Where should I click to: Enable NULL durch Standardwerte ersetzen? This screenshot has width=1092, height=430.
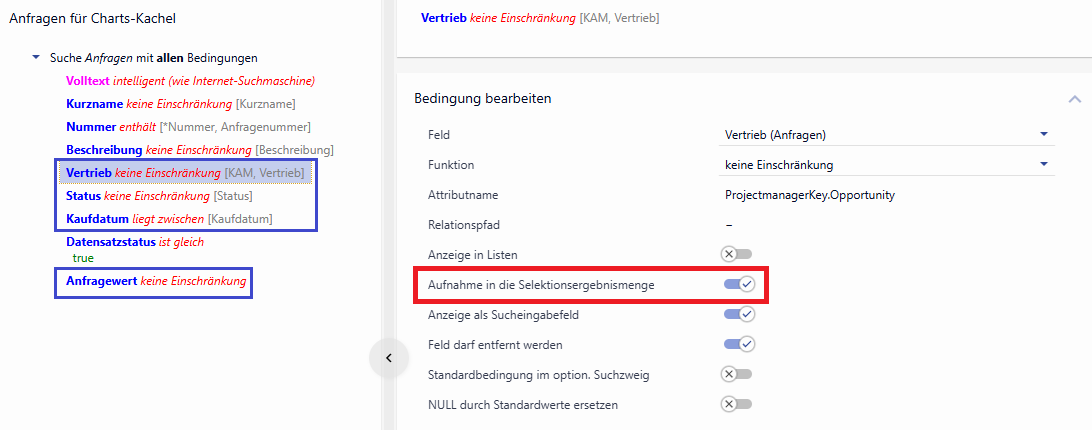[x=738, y=404]
